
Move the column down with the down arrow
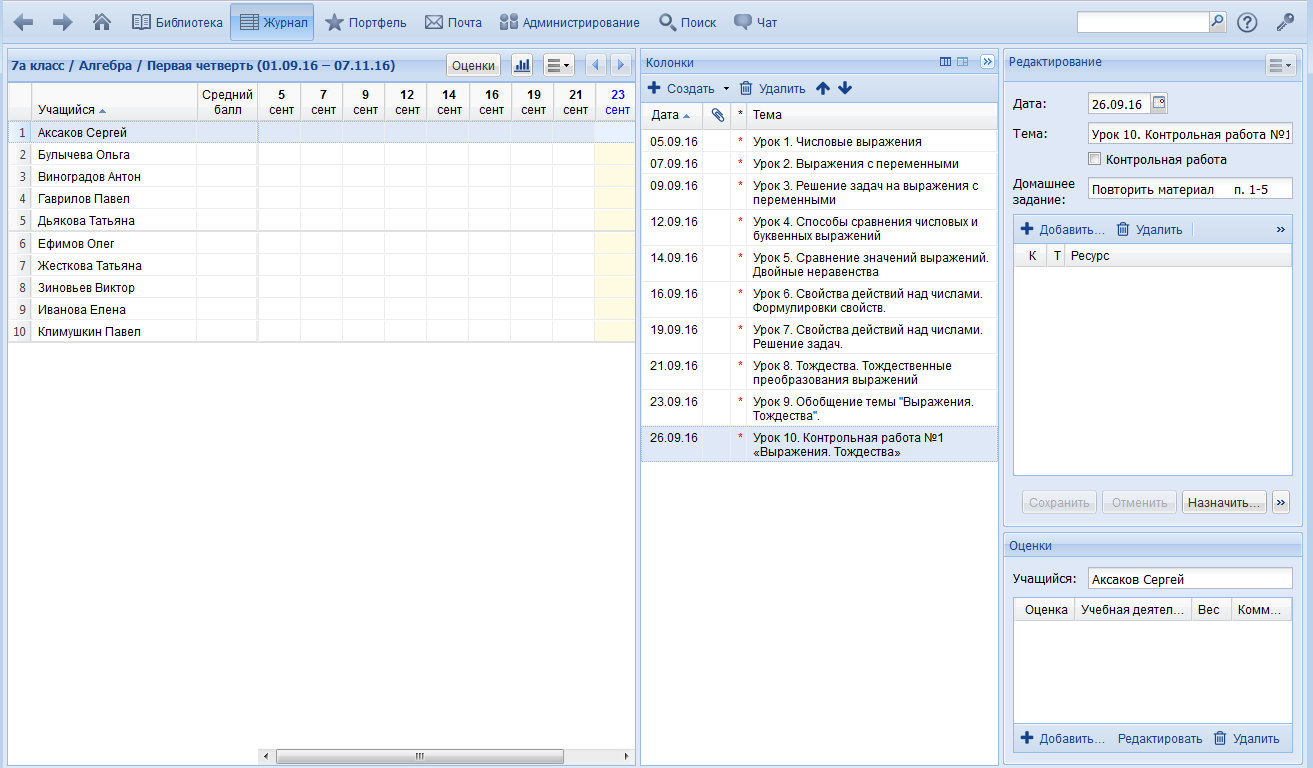(845, 88)
